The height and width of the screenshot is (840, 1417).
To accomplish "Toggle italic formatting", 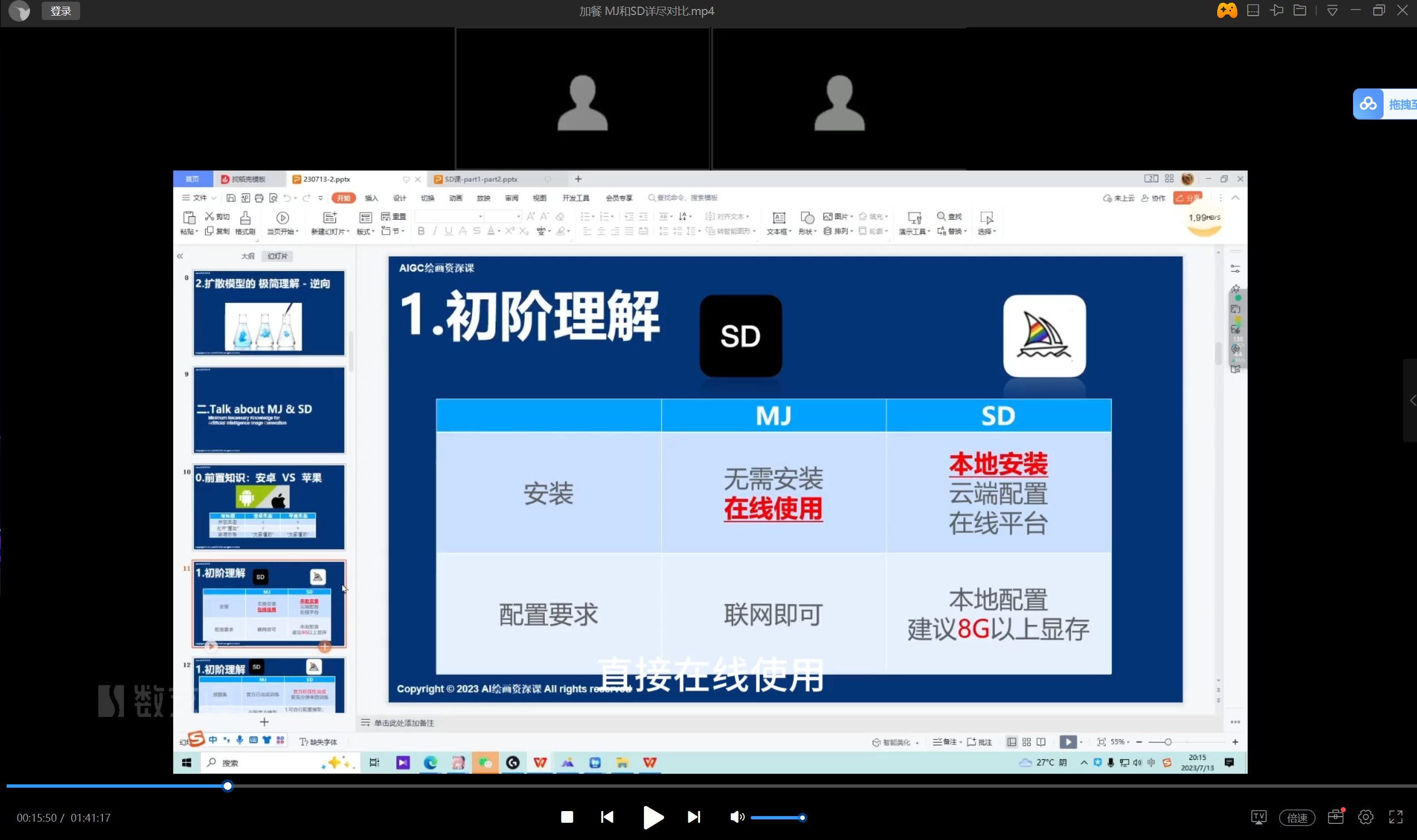I will coord(435,231).
